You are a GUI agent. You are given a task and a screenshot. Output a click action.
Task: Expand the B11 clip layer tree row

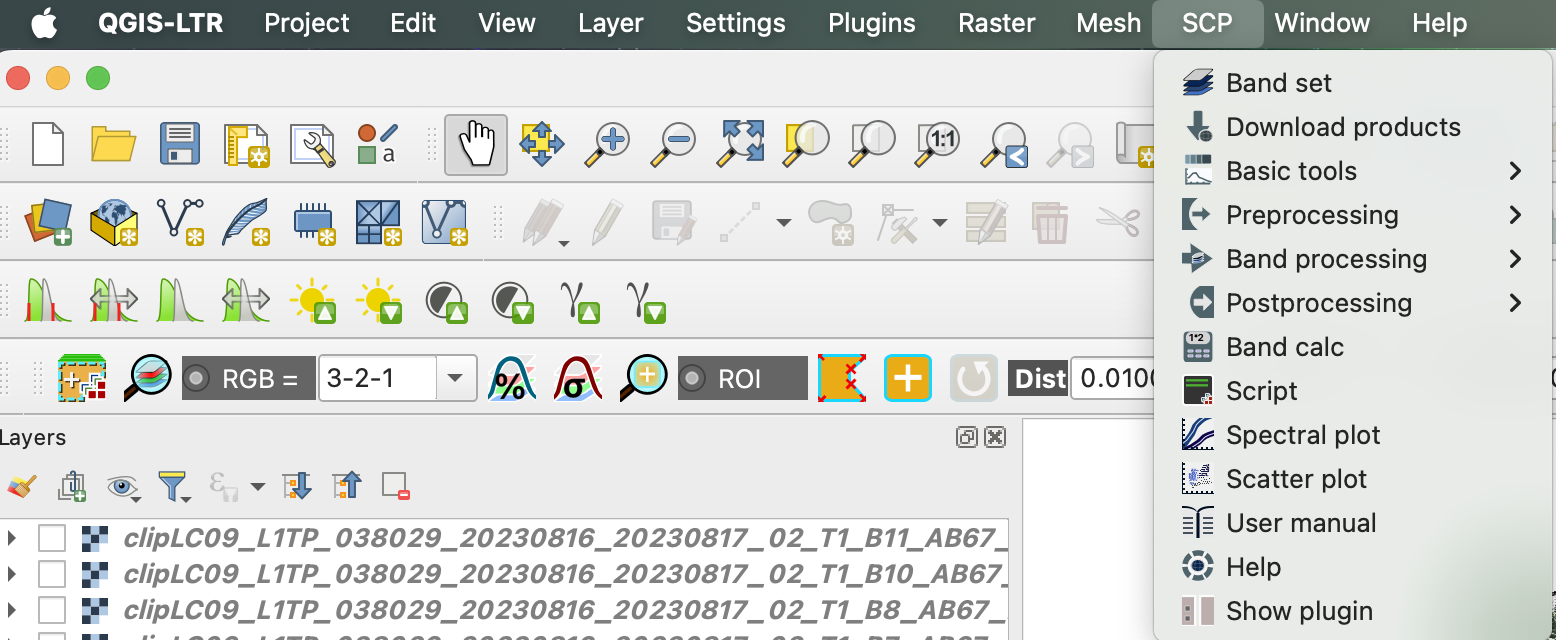pyautogui.click(x=12, y=538)
